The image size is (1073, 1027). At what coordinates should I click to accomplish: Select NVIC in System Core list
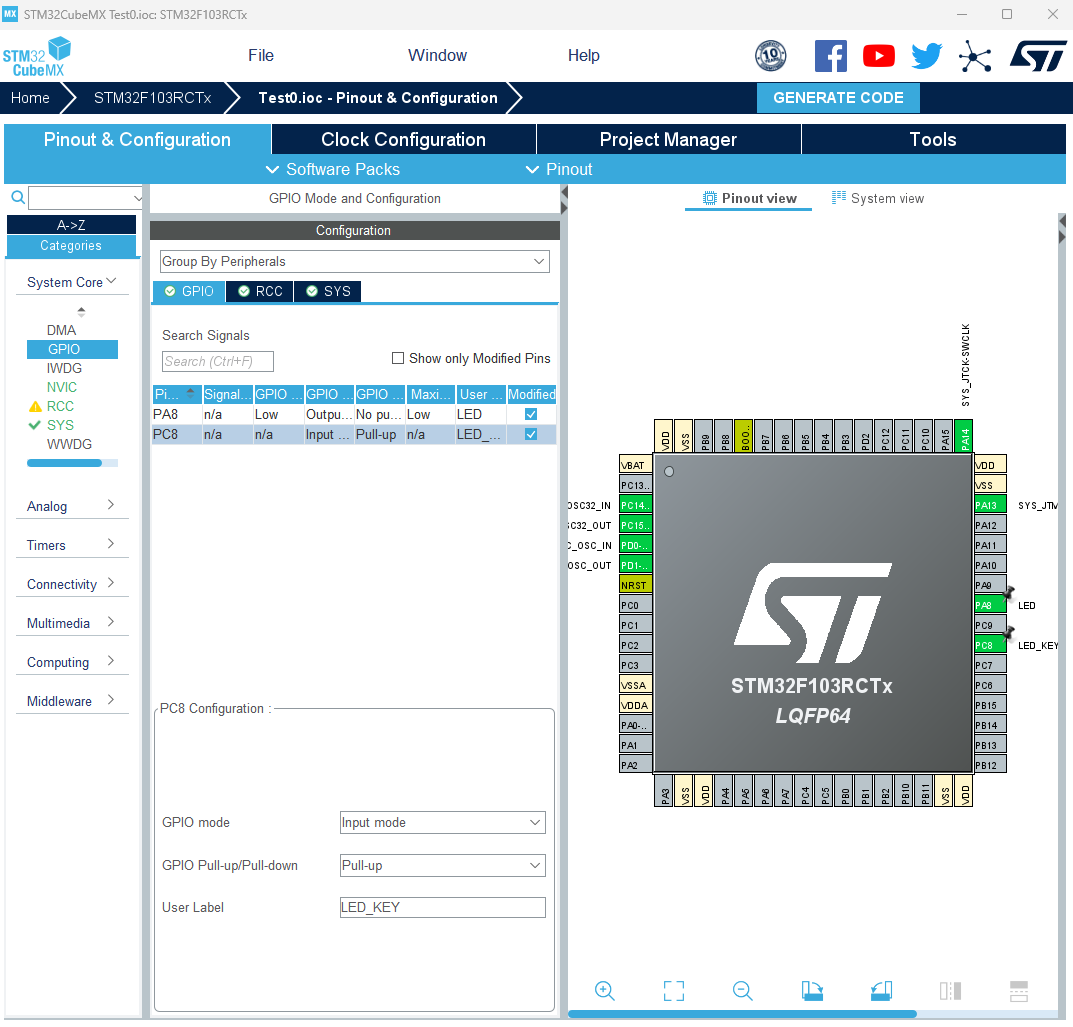[x=62, y=387]
